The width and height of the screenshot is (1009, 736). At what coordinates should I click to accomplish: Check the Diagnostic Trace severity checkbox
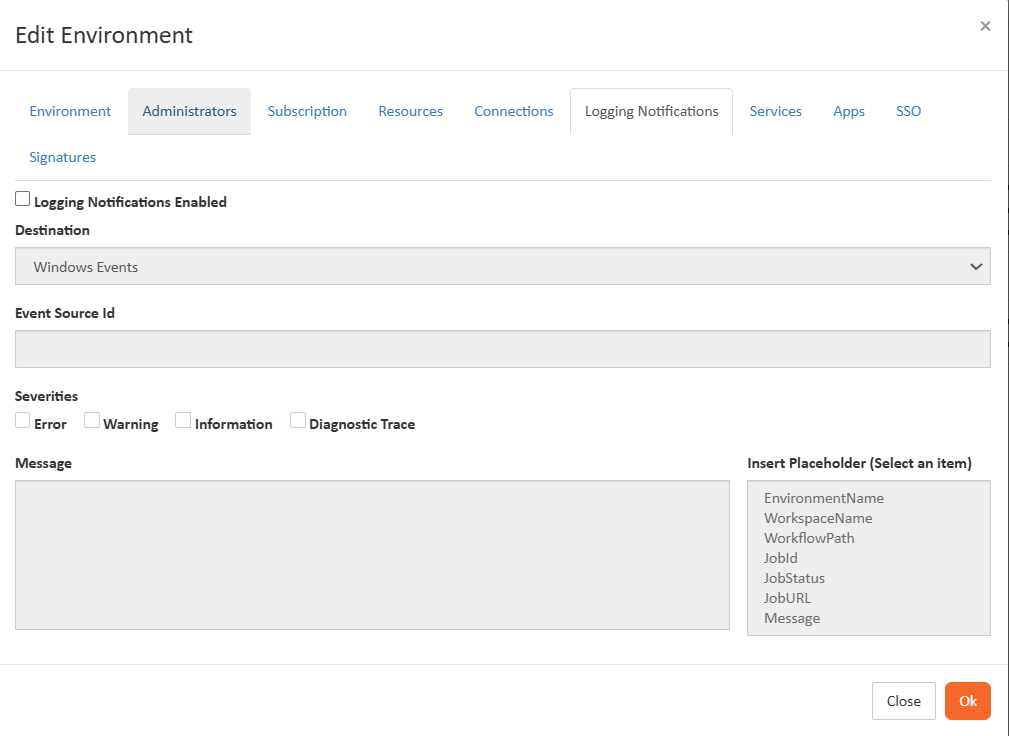tap(298, 420)
